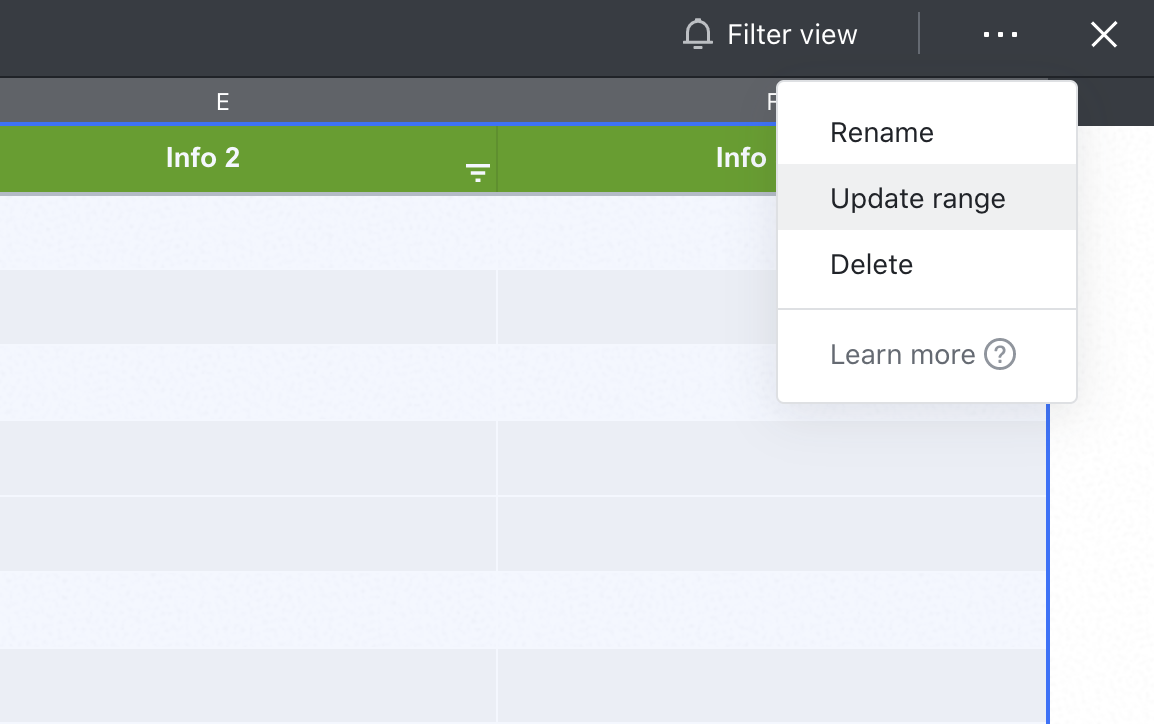This screenshot has height=724, width=1154.
Task: Click the Filter view label text
Action: point(792,35)
